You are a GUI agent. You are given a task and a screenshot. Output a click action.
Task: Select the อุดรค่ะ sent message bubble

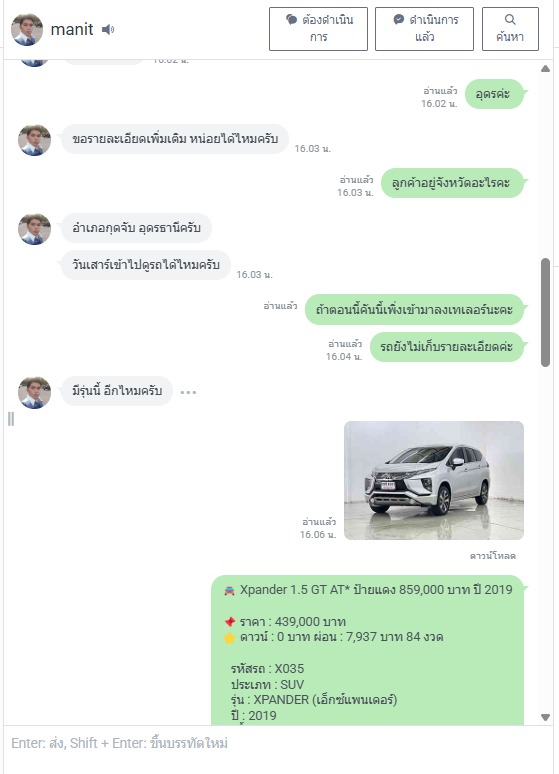(494, 94)
